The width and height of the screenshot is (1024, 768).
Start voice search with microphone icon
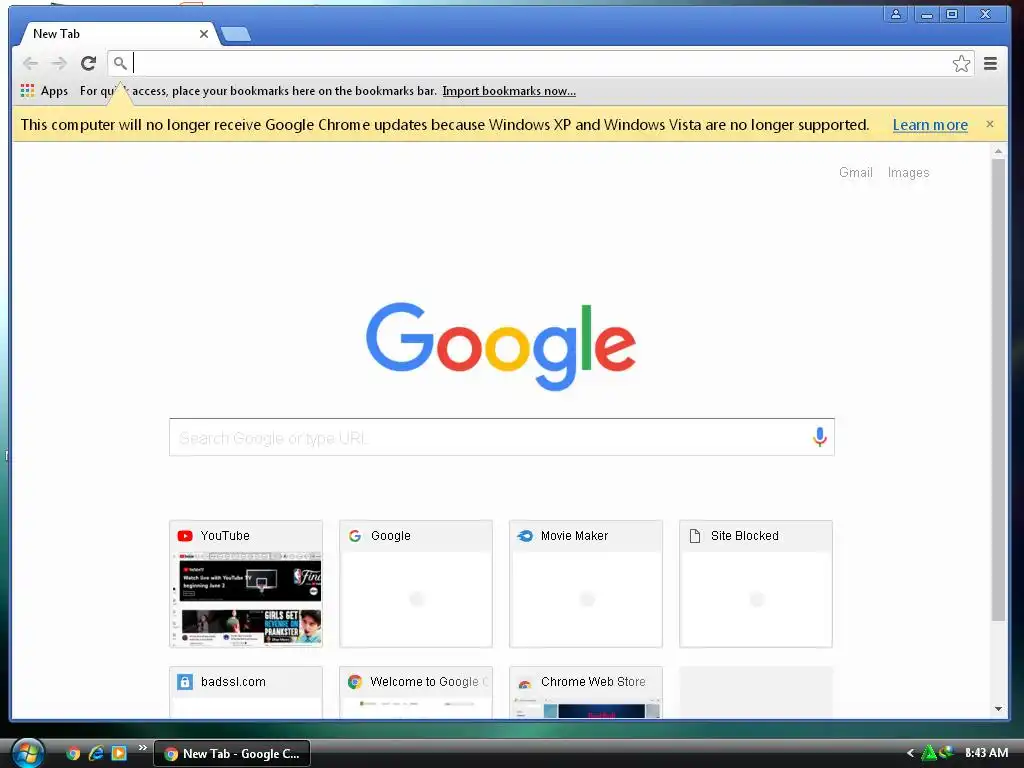(820, 437)
